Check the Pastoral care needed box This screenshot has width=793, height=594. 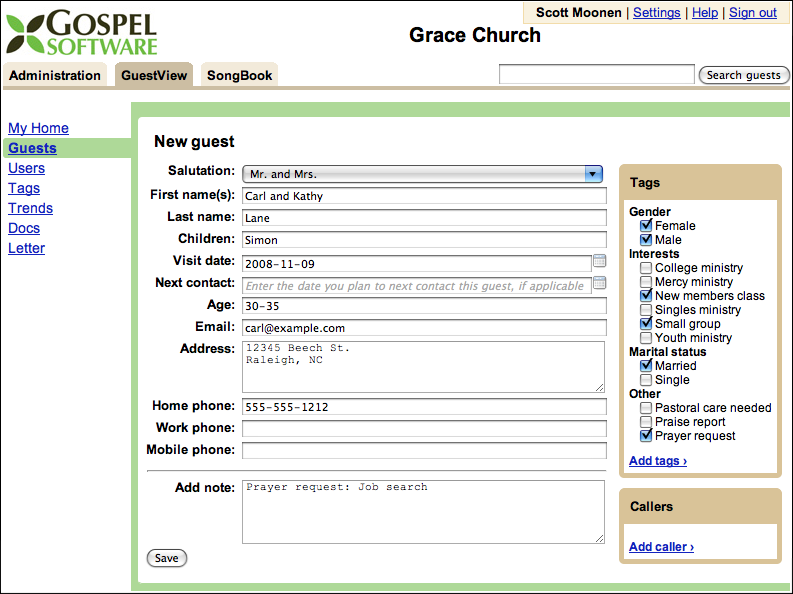click(646, 407)
